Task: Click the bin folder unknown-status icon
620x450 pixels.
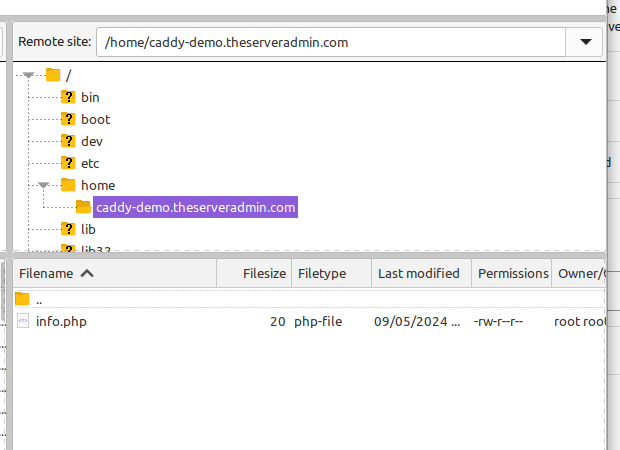Action: point(68,97)
